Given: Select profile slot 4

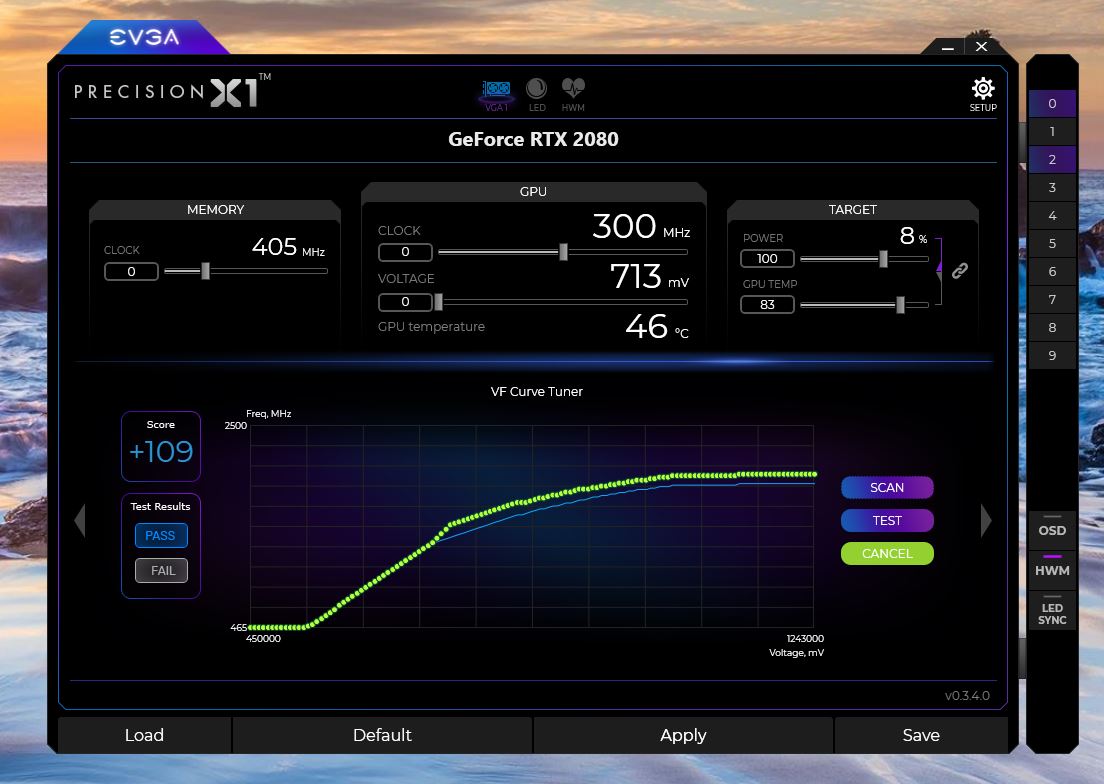Looking at the screenshot, I should coord(1052,216).
